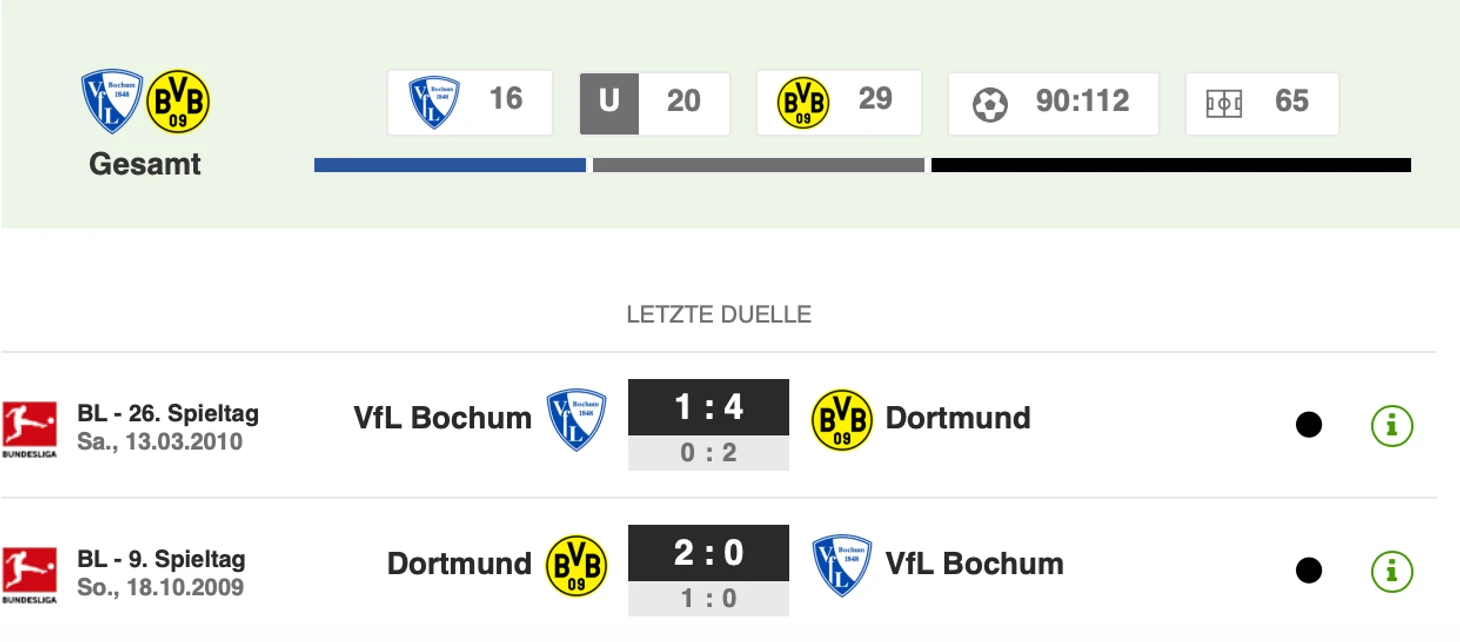The height and width of the screenshot is (642, 1460).
Task: Click the pitch icon beside 65
Action: pyautogui.click(x=1224, y=103)
